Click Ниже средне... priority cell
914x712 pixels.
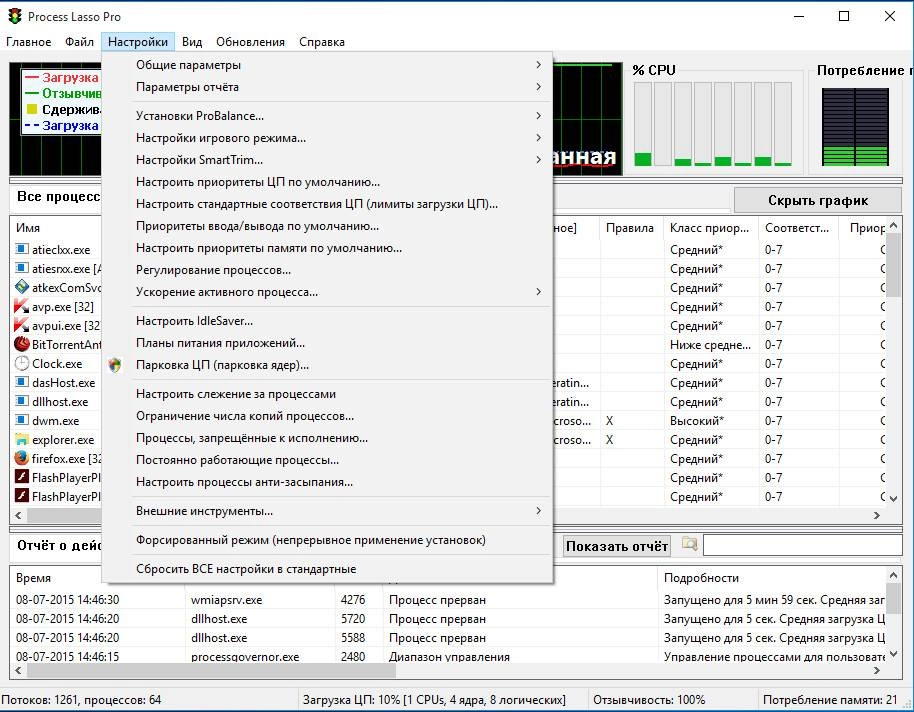click(x=710, y=345)
